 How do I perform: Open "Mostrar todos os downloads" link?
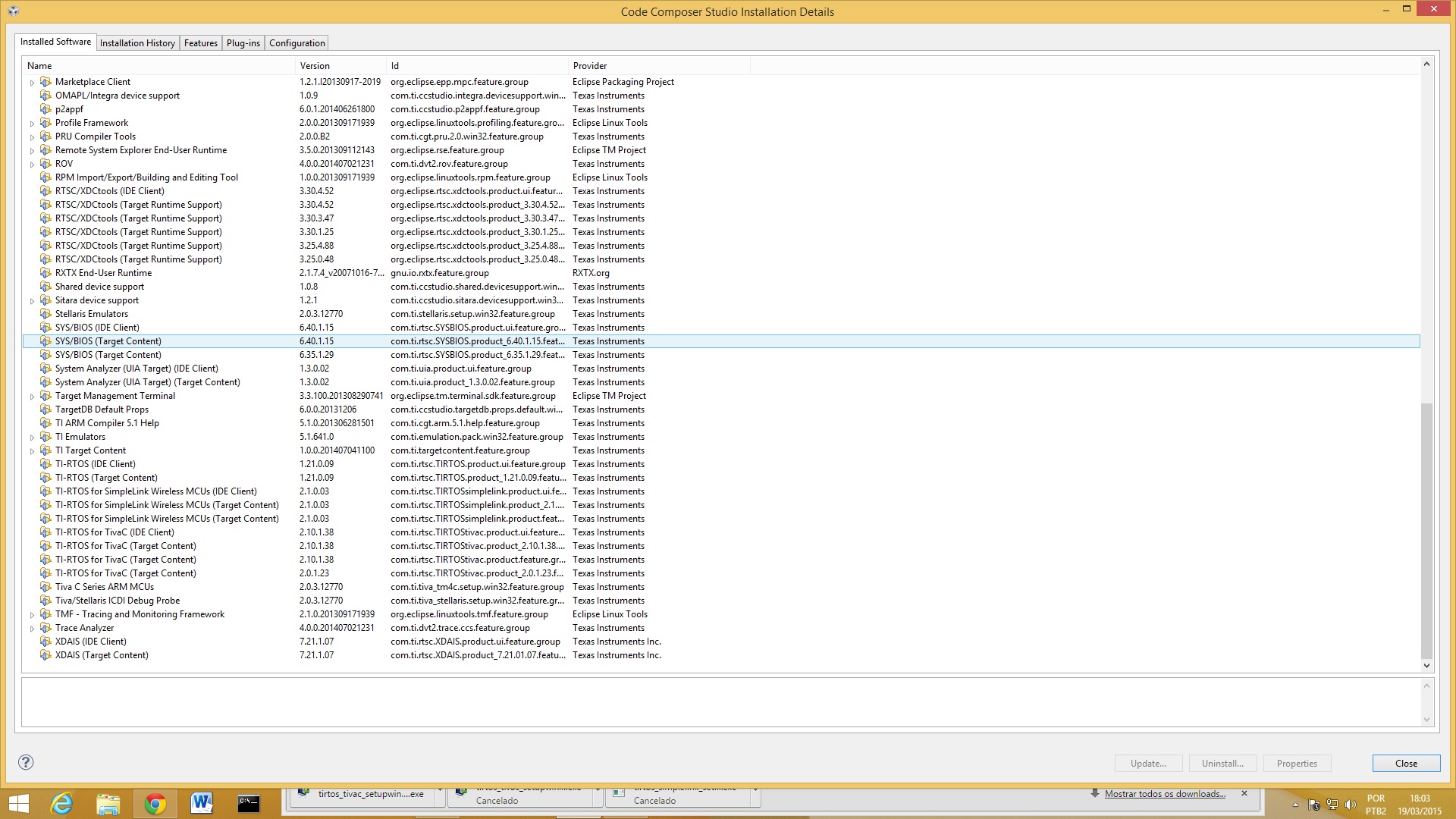click(x=1166, y=793)
